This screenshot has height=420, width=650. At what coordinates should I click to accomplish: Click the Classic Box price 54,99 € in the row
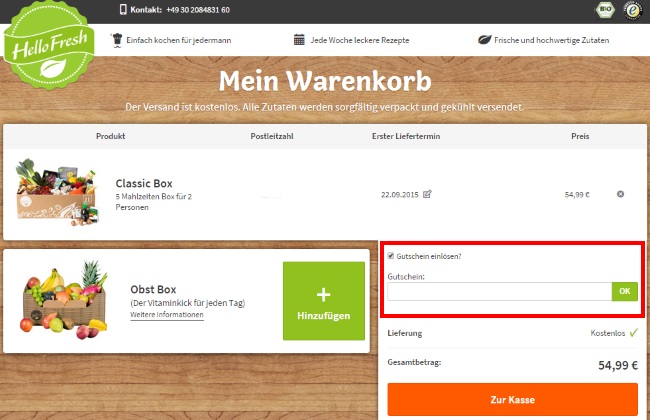(577, 194)
